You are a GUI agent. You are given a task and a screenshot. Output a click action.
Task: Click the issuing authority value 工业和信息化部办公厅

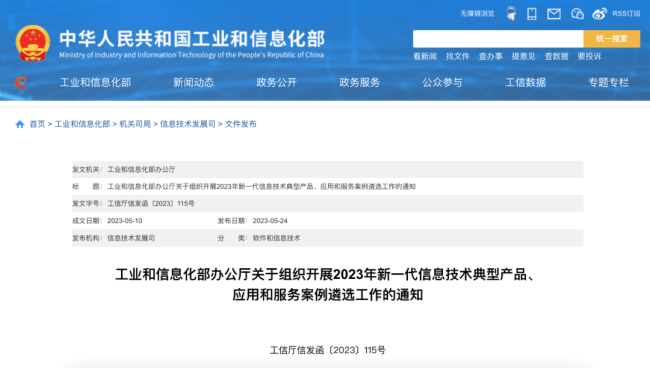pos(141,169)
